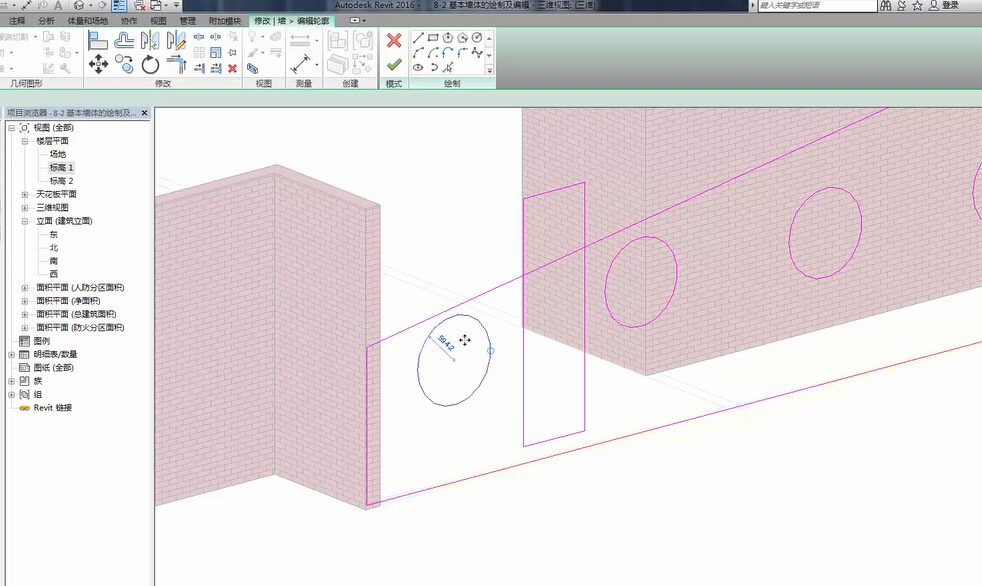Screen dimensions: 982x586
Task: Expand the draw tools gallery dropdown
Action: tap(489, 70)
